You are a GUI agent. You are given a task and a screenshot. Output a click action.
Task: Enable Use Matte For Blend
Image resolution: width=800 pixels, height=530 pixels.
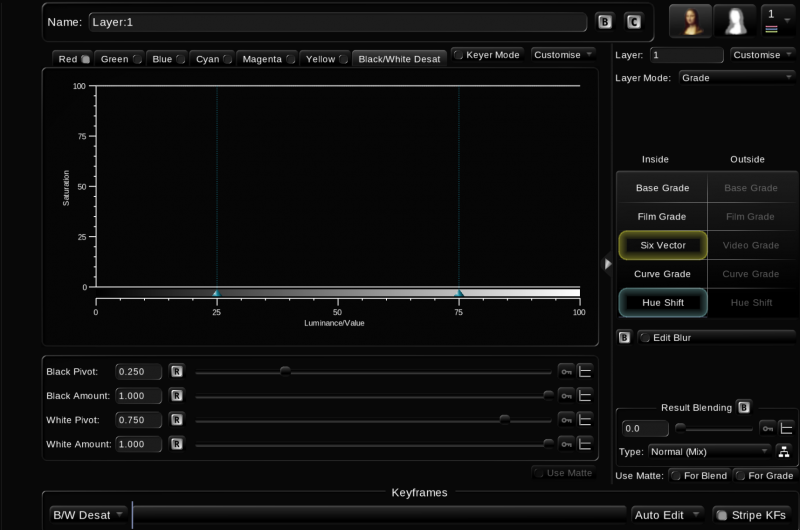click(x=699, y=476)
